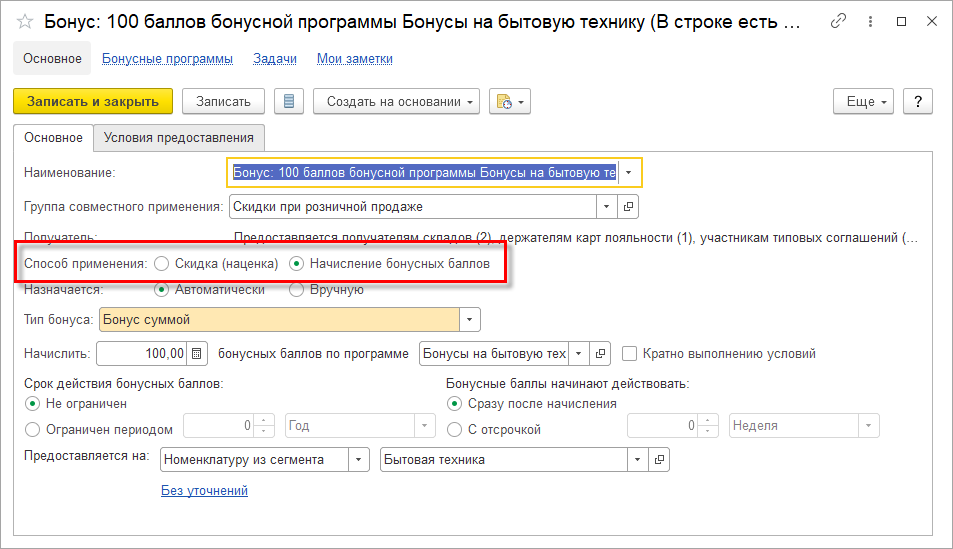This screenshot has width=953, height=549.
Task: Switch to Условия предоставления tab
Action: (x=178, y=137)
